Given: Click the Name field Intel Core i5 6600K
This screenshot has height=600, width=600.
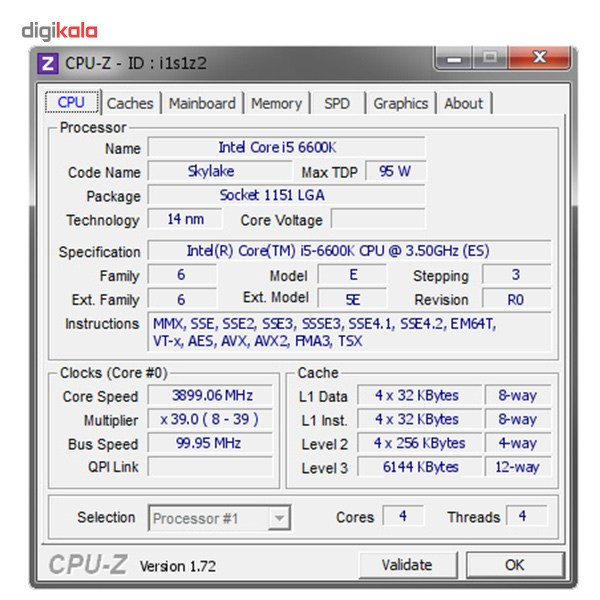Looking at the screenshot, I should pos(286,147).
